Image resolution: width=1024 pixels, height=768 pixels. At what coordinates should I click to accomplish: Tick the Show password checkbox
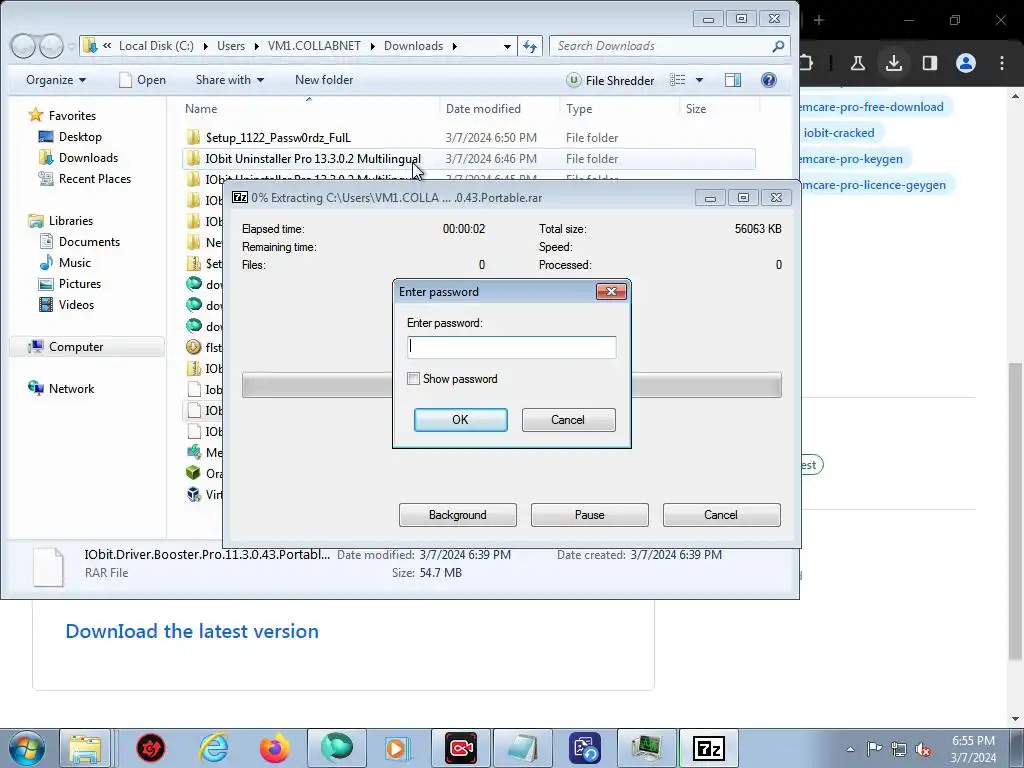click(x=413, y=379)
